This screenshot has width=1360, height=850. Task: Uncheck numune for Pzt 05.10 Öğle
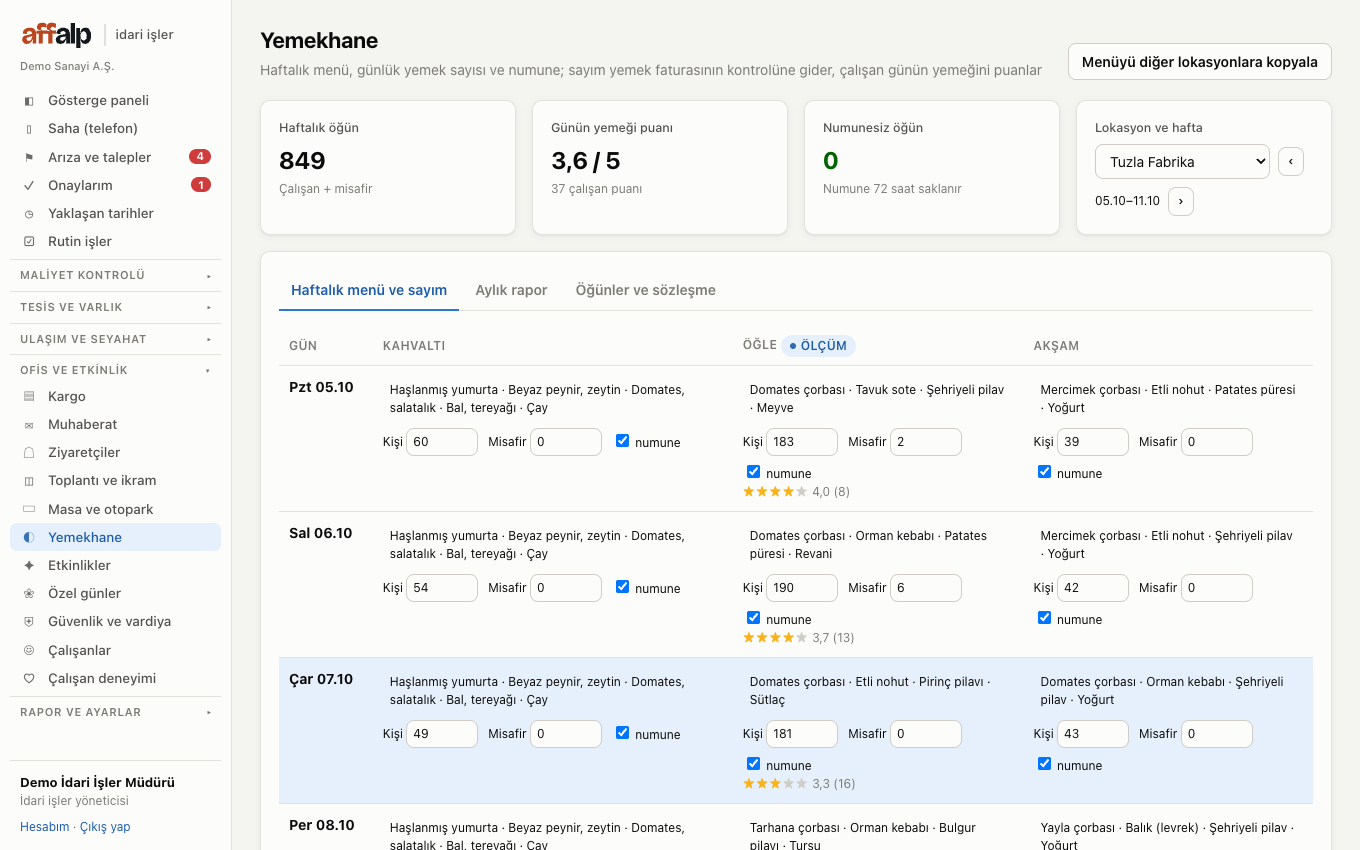(754, 472)
